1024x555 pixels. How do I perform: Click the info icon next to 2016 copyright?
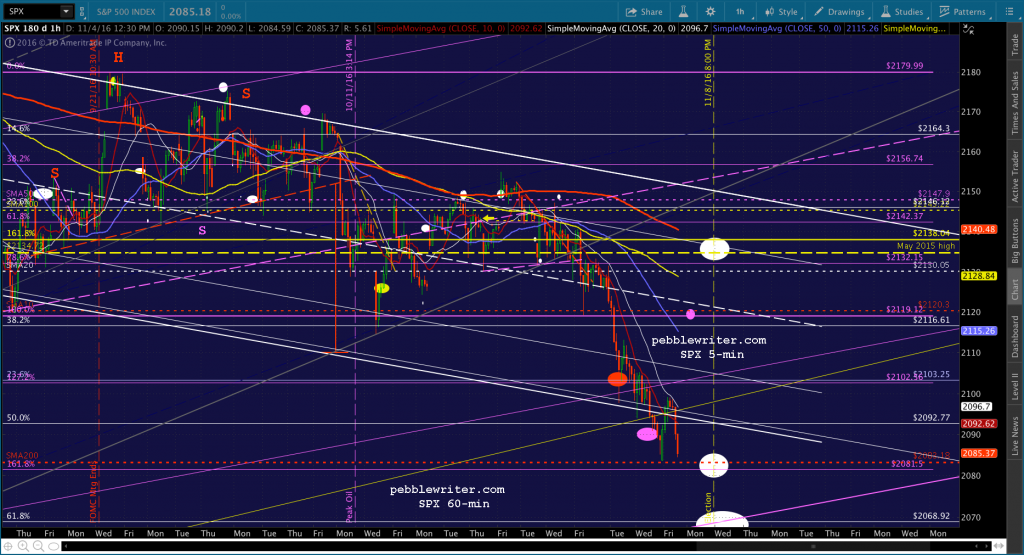[x=9, y=42]
